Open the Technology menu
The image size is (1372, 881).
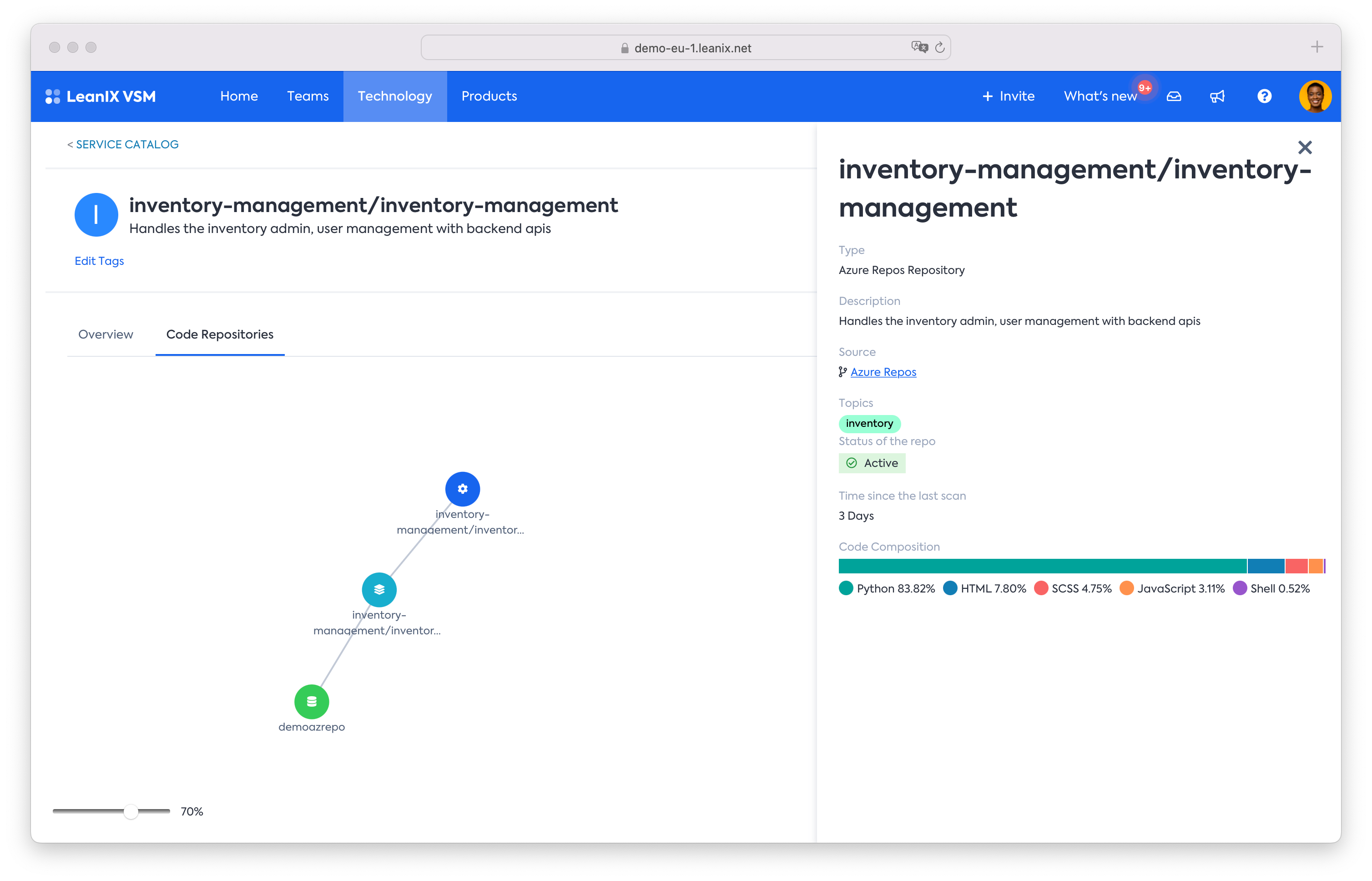click(394, 96)
